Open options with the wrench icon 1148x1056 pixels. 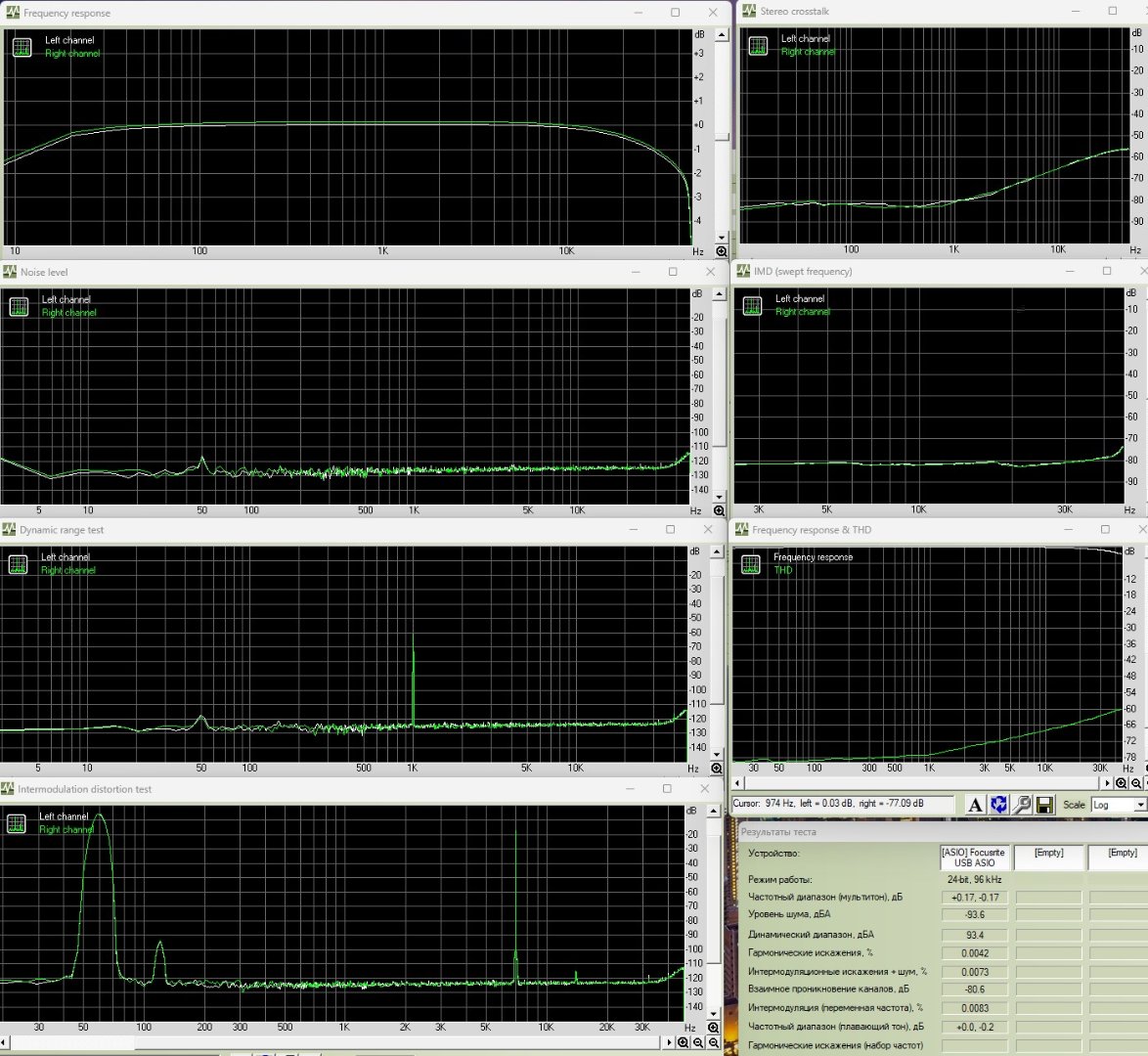click(1022, 805)
